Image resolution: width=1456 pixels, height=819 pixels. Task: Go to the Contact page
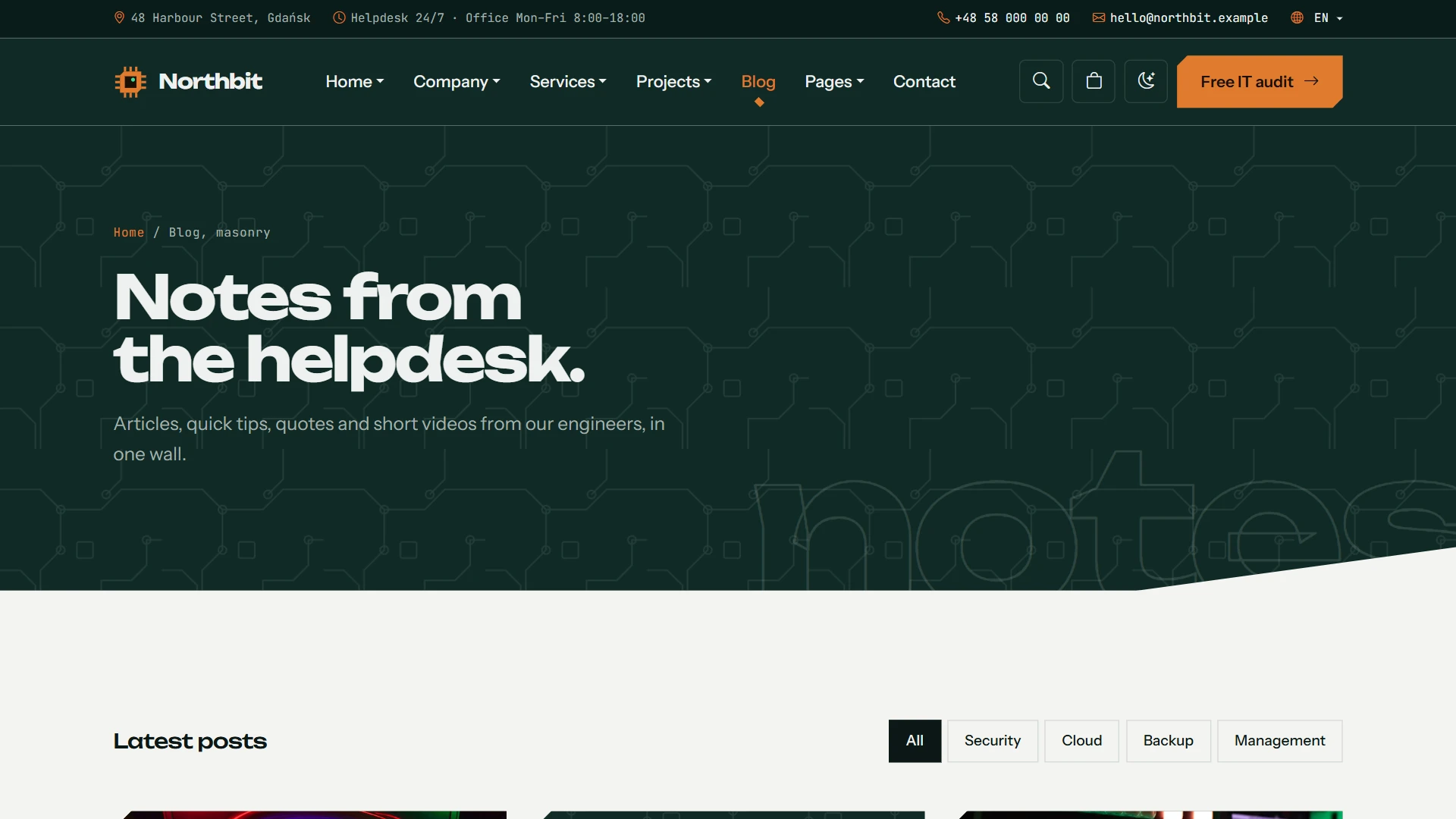(x=924, y=81)
